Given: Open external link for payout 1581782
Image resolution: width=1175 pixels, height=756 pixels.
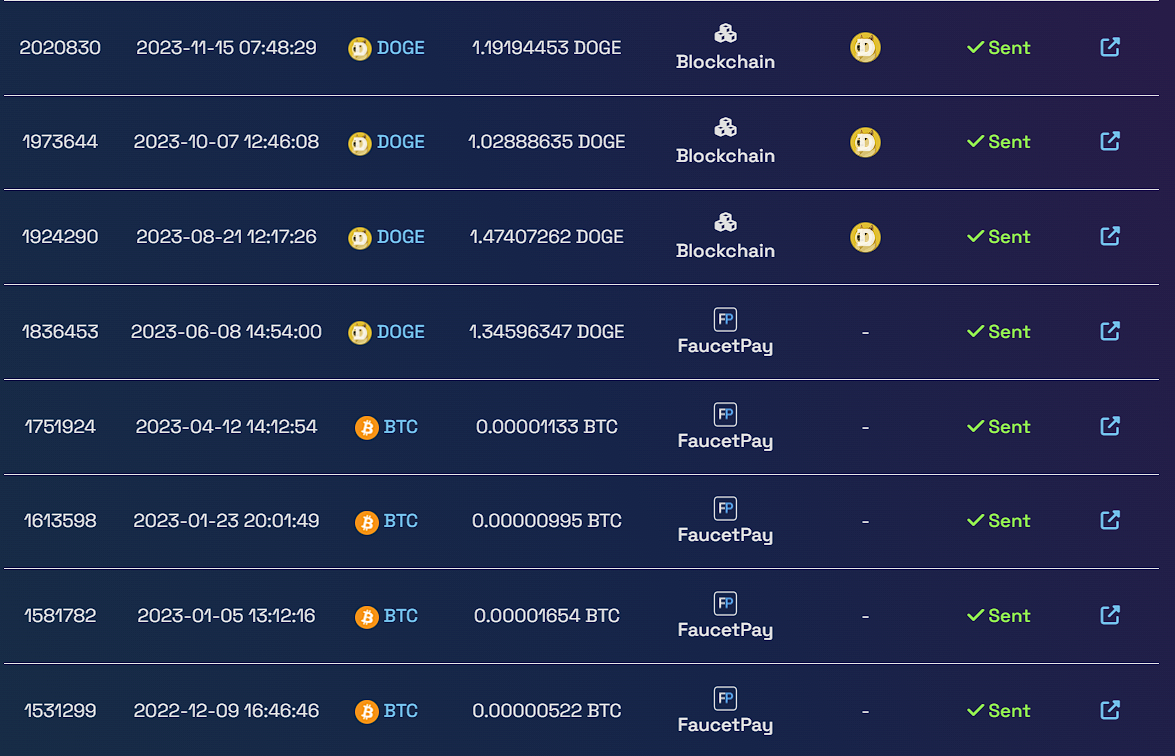Looking at the screenshot, I should [x=1109, y=615].
